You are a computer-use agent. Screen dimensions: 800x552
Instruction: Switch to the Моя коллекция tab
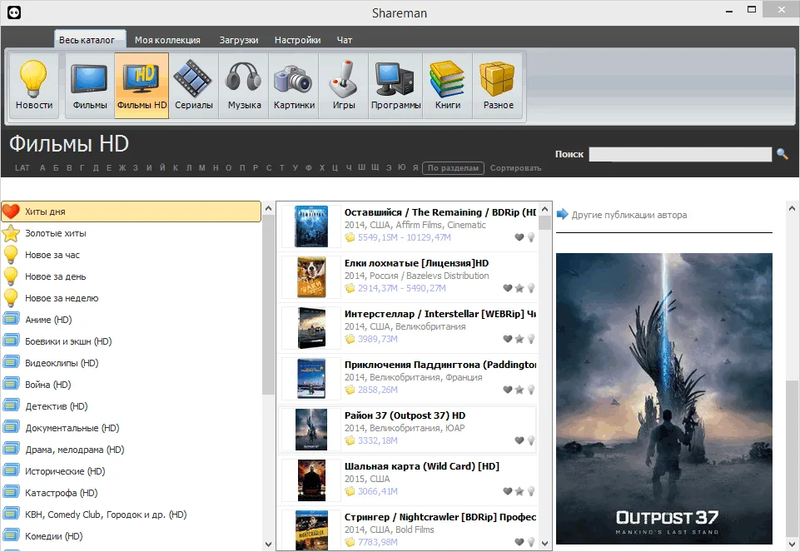coord(168,40)
